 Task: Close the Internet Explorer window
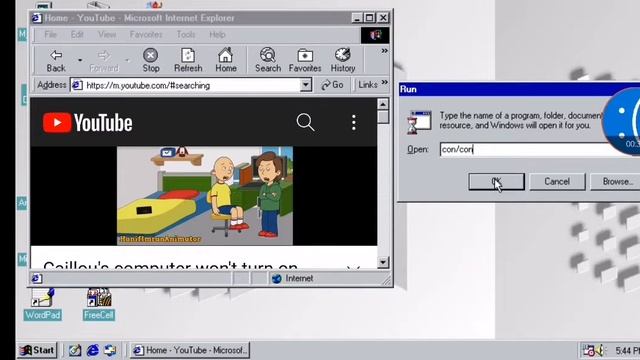click(x=383, y=18)
